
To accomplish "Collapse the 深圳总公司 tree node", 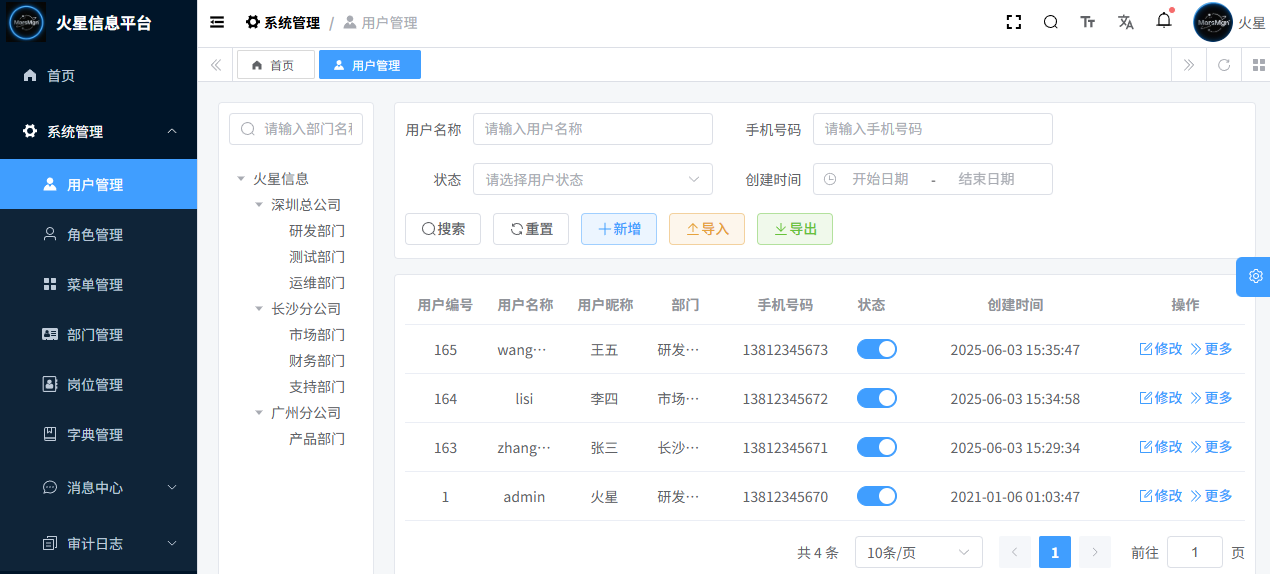I will pos(259,205).
